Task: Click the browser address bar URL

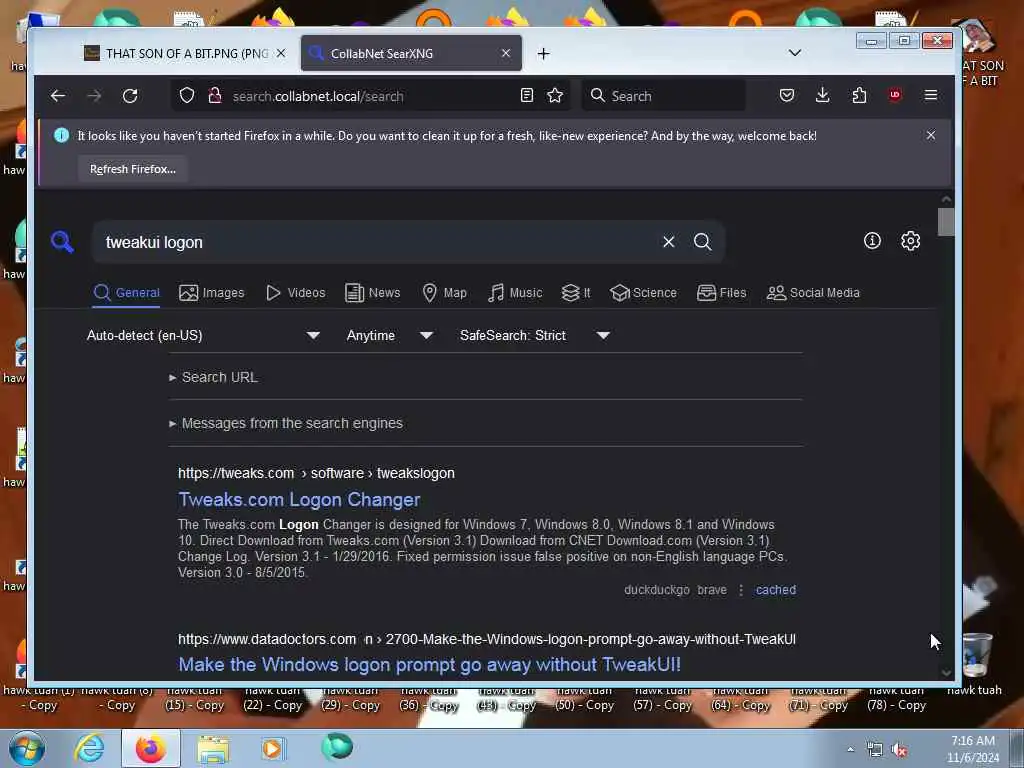Action: 318,96
